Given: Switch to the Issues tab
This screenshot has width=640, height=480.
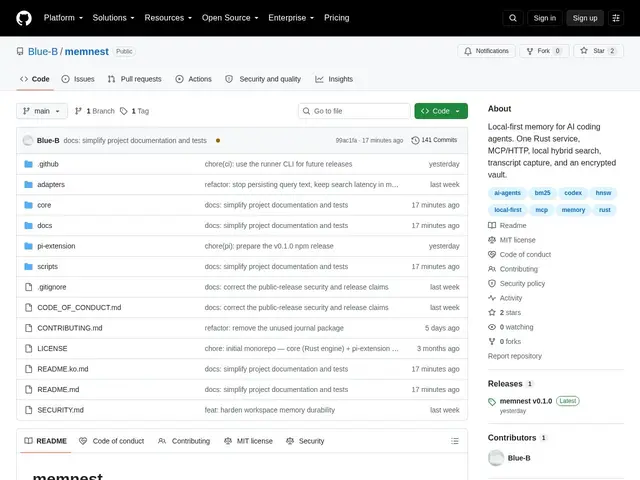Looking at the screenshot, I should coord(78,79).
